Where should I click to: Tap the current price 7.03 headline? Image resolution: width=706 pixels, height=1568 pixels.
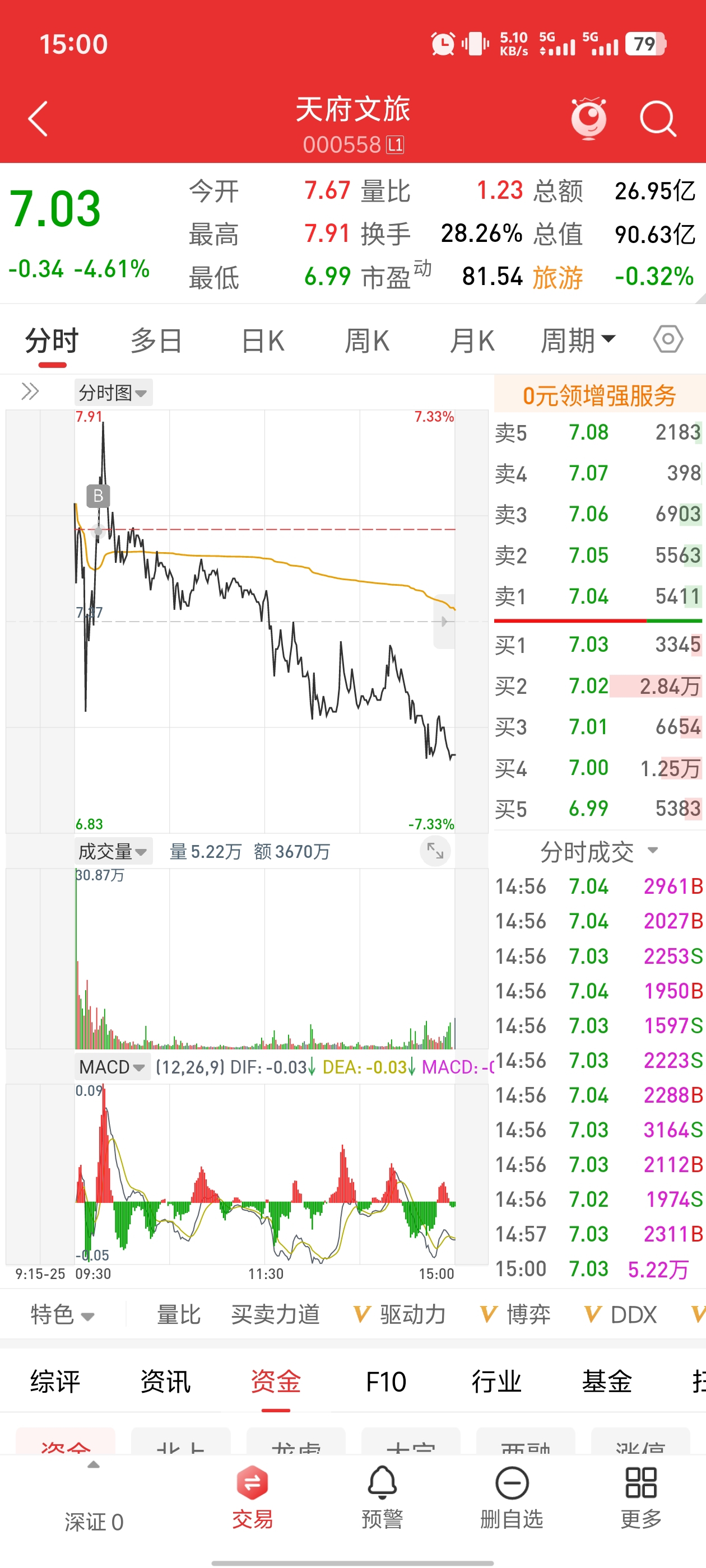[x=55, y=209]
